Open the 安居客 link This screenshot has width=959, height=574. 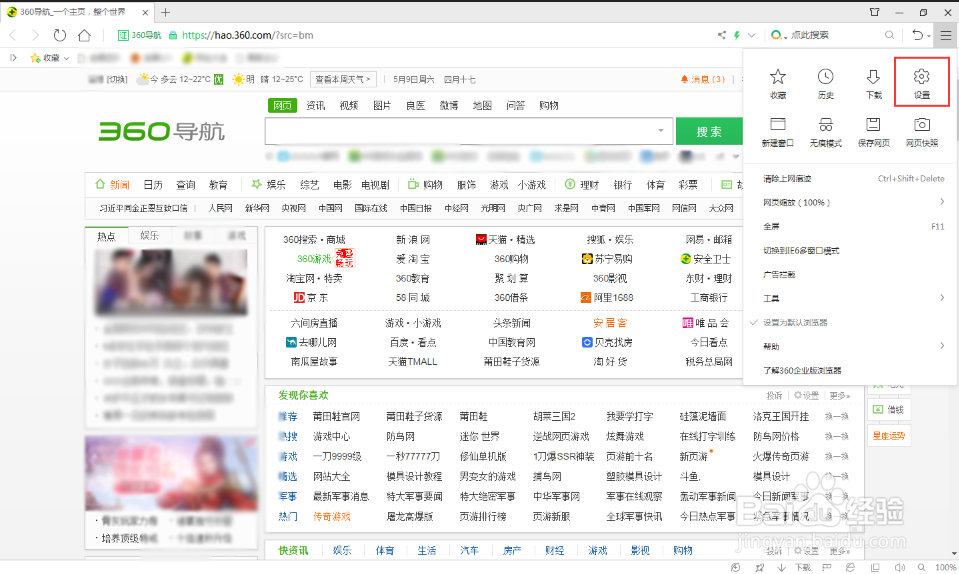click(610, 323)
